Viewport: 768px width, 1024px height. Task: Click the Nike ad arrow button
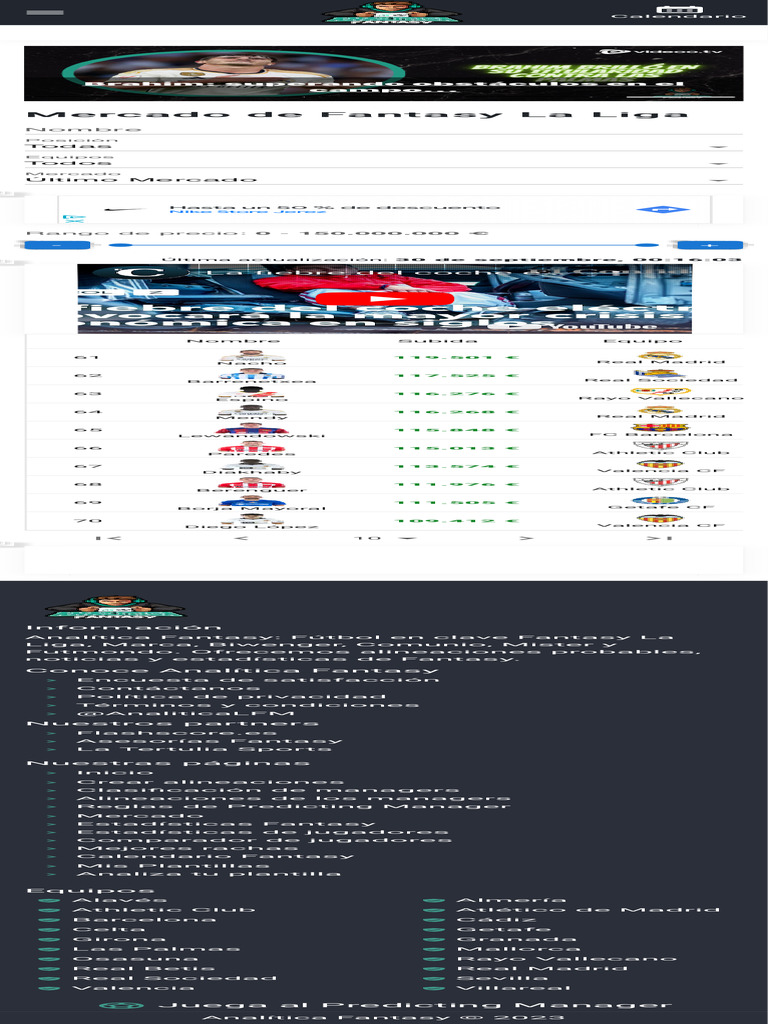(x=663, y=210)
